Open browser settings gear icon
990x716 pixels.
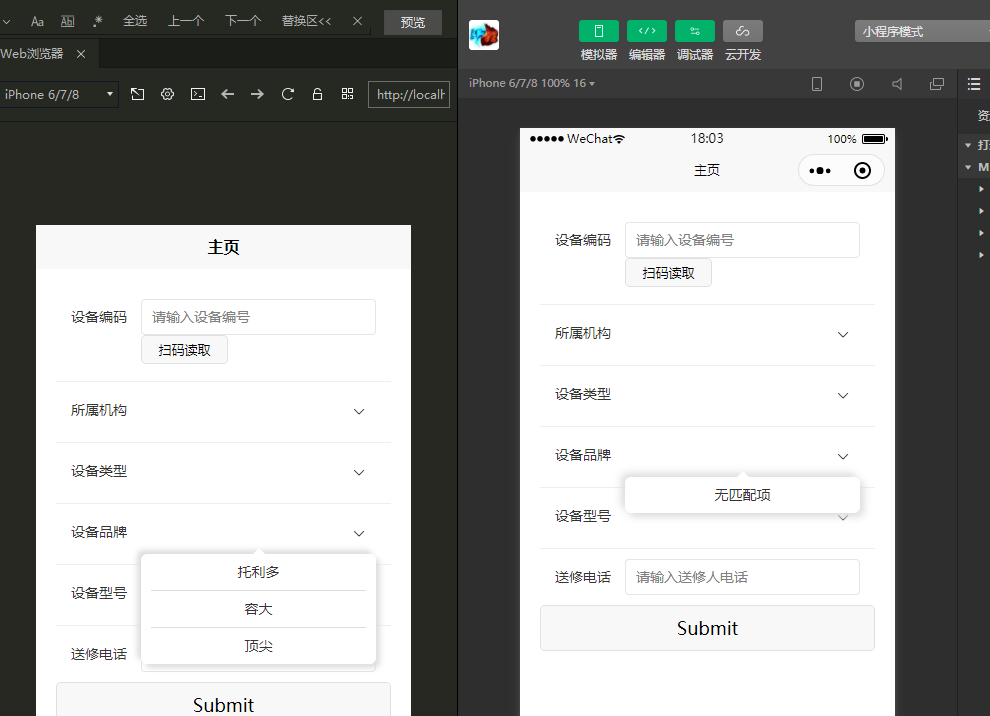167,94
